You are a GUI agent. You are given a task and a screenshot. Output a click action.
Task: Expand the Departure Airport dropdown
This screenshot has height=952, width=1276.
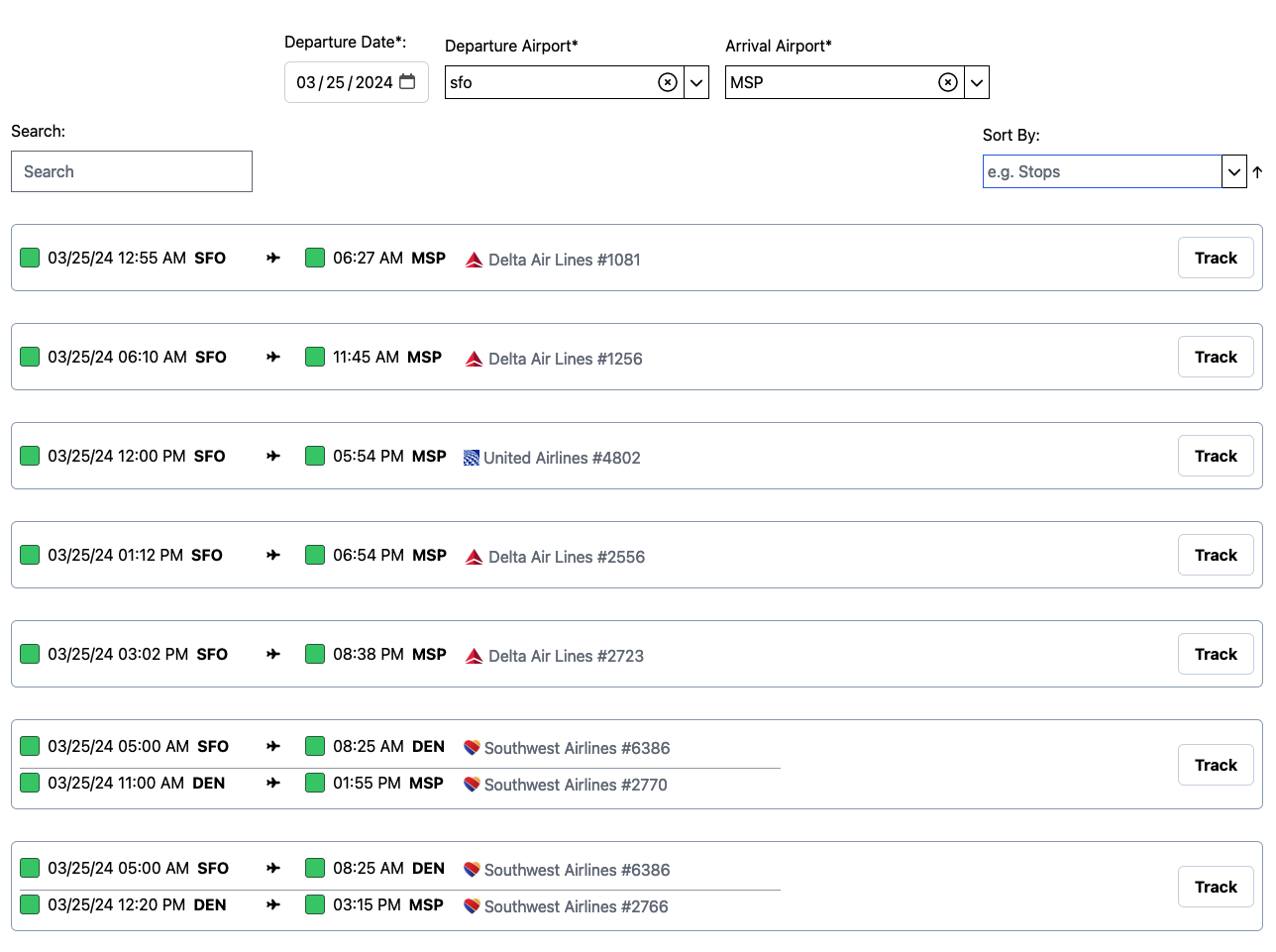(x=696, y=82)
